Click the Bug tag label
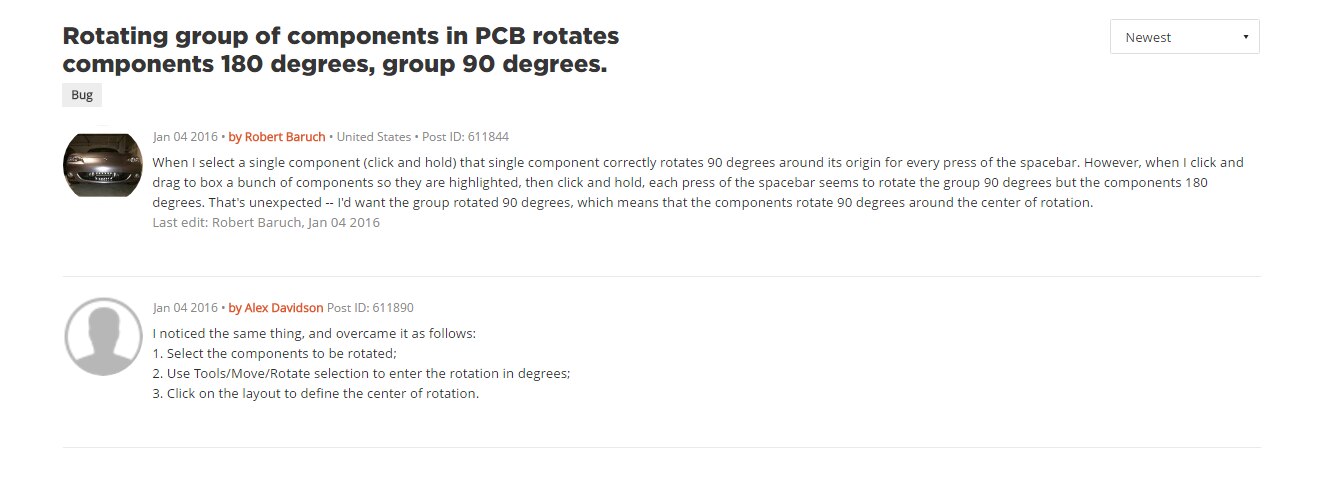 coord(82,95)
